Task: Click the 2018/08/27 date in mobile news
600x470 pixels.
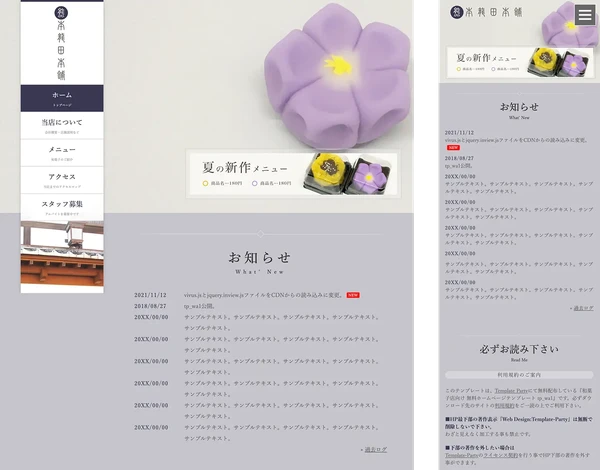Action: [x=459, y=158]
